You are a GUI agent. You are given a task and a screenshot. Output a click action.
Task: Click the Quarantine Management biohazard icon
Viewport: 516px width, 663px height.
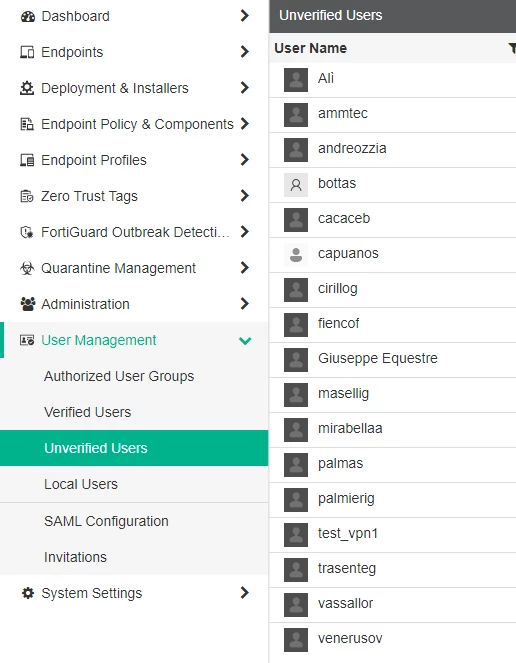coord(27,268)
